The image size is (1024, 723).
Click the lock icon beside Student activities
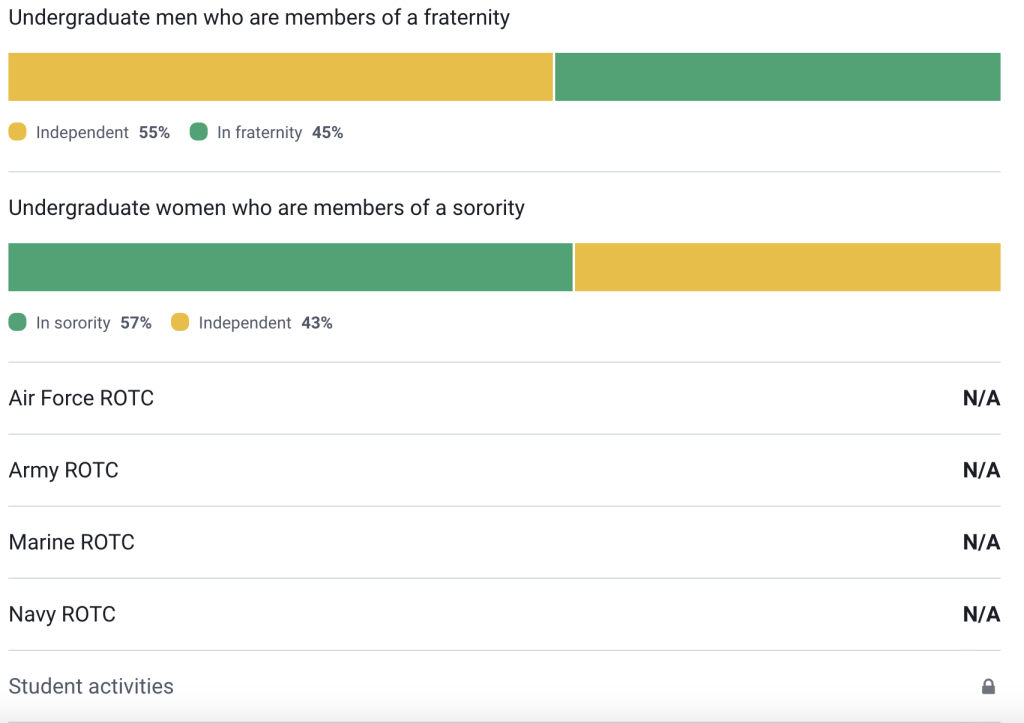click(x=988, y=687)
